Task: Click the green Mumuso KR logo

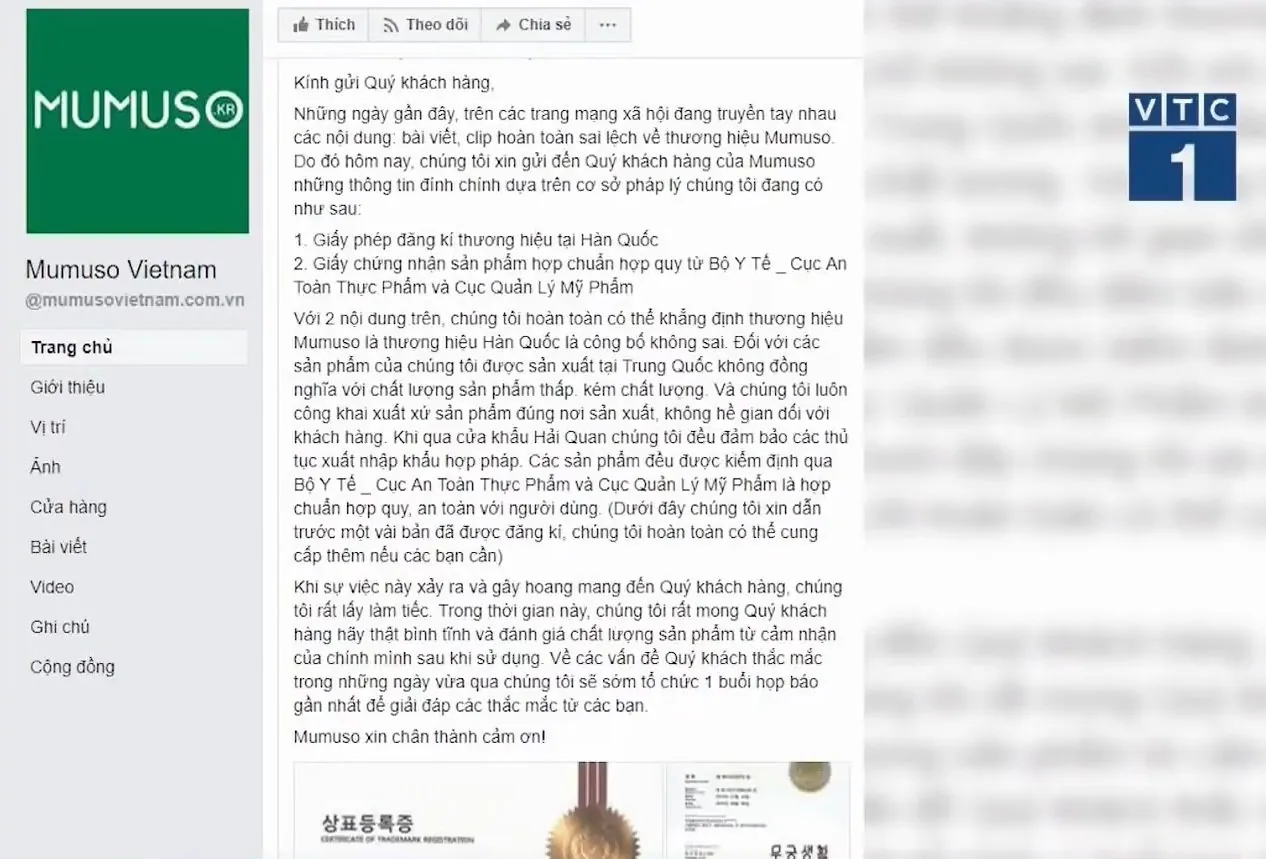Action: click(138, 121)
